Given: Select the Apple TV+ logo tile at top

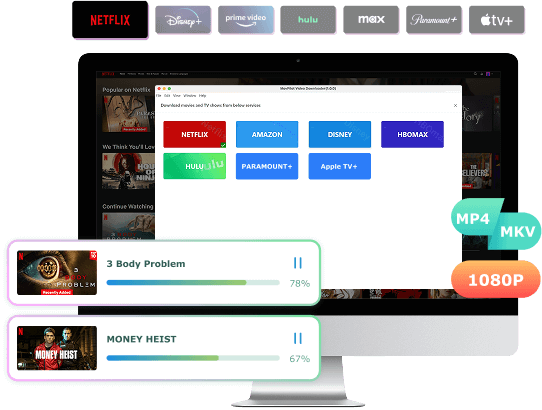Looking at the screenshot, I should [x=497, y=20].
